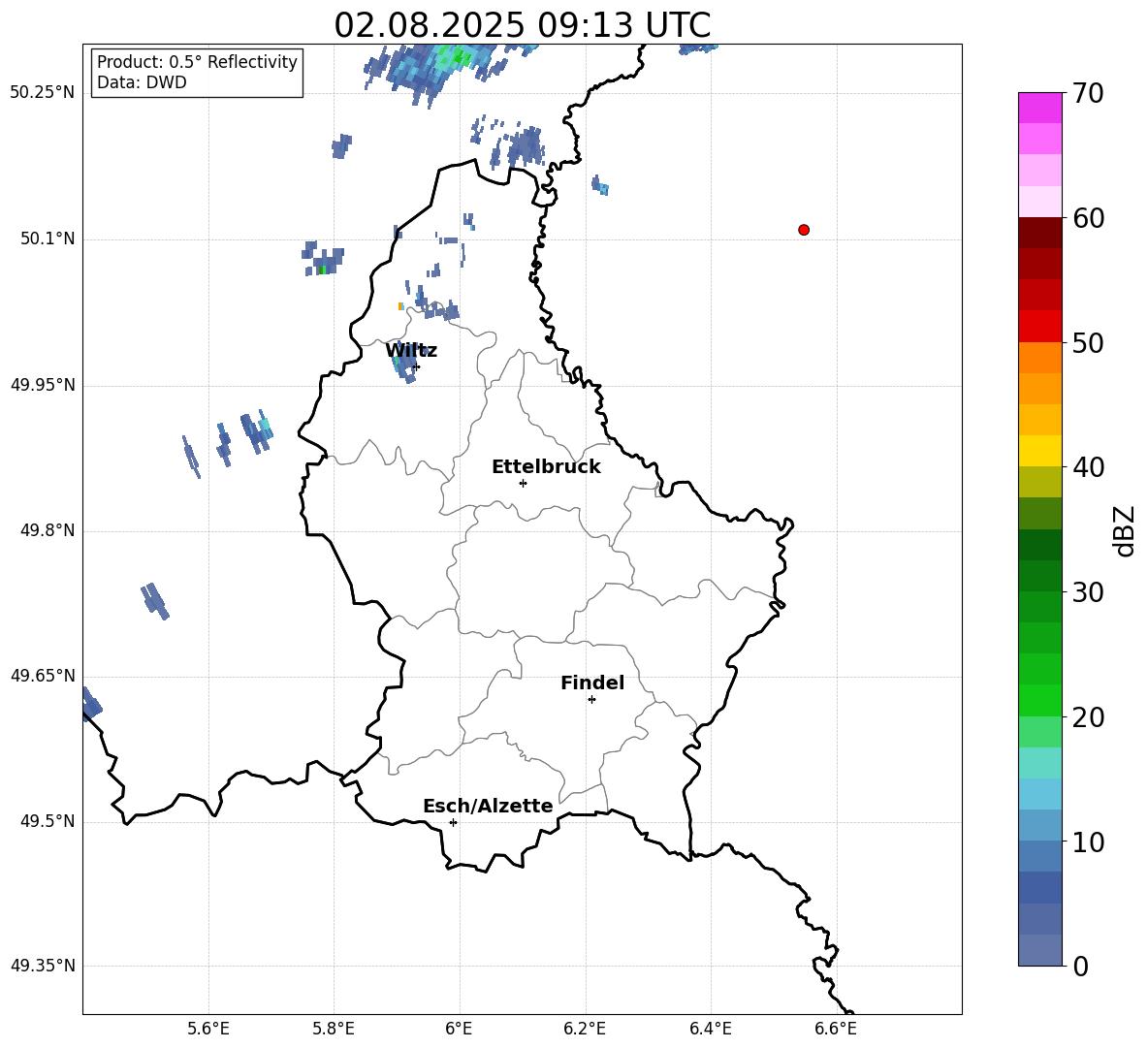Image resolution: width=1148 pixels, height=1048 pixels.
Task: Click the 40 value on the colorbar
Action: [x=1088, y=467]
